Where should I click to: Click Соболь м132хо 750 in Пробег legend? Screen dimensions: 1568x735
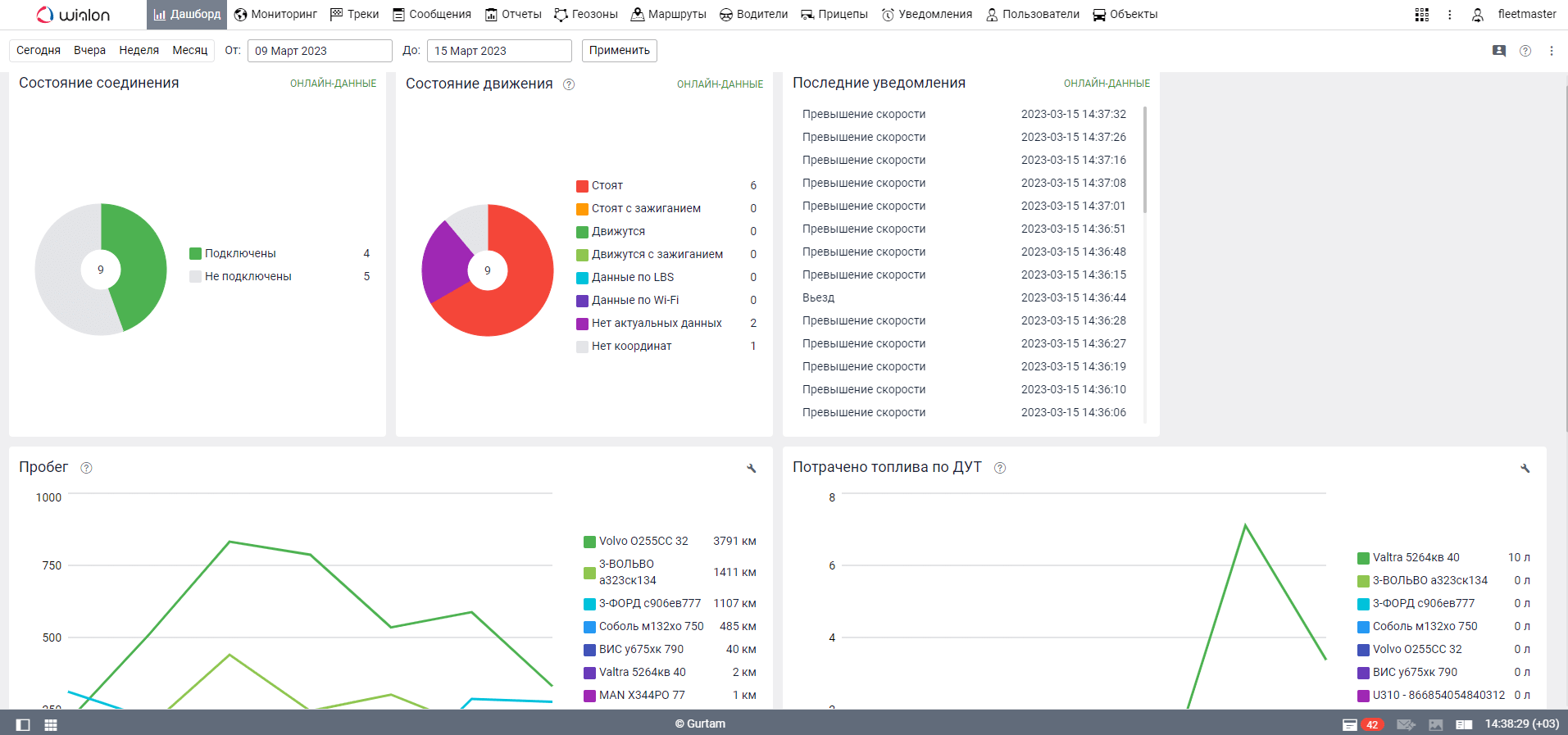pyautogui.click(x=652, y=627)
